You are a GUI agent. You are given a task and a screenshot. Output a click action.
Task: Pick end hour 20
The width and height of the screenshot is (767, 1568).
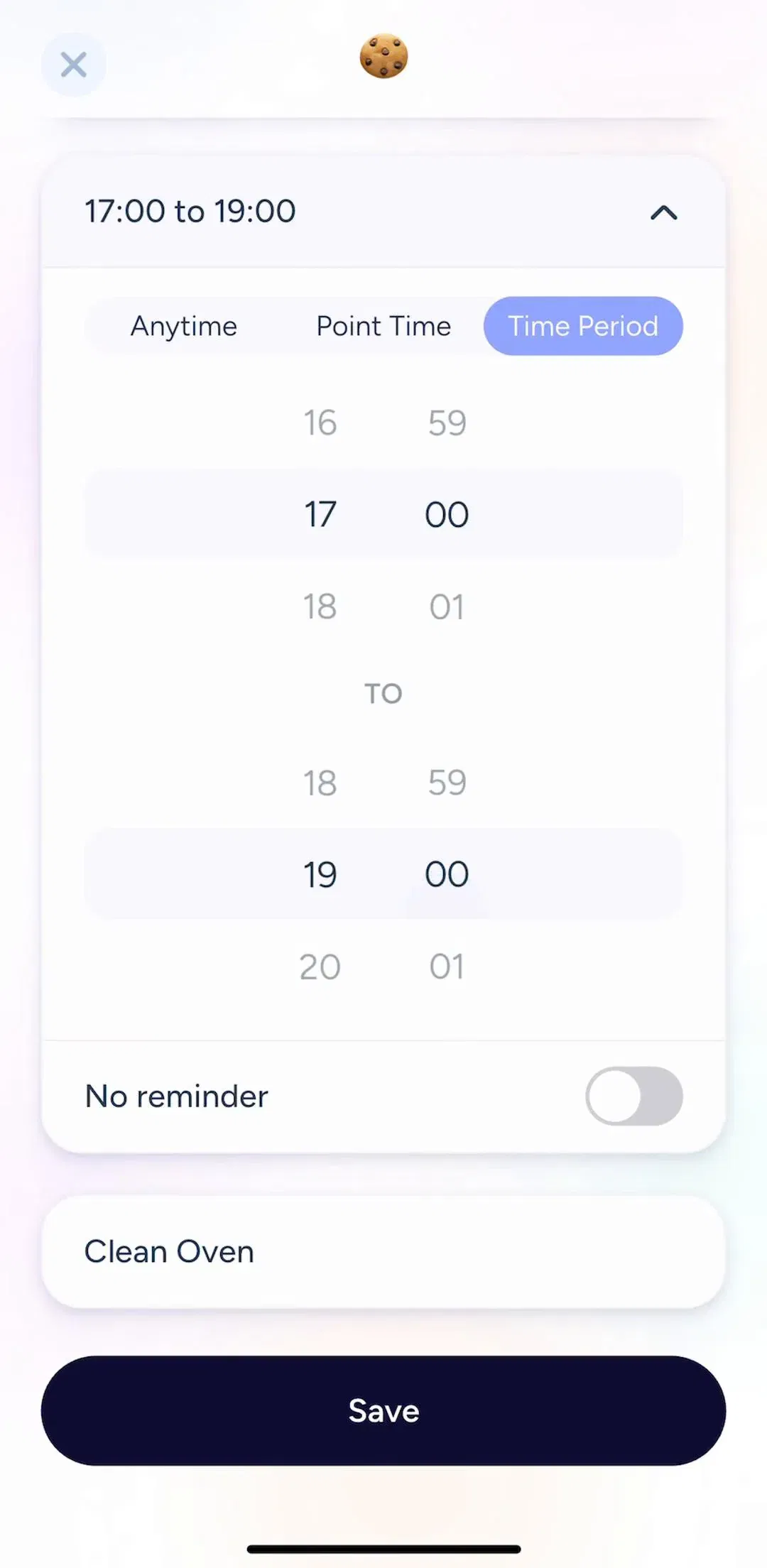(x=320, y=967)
